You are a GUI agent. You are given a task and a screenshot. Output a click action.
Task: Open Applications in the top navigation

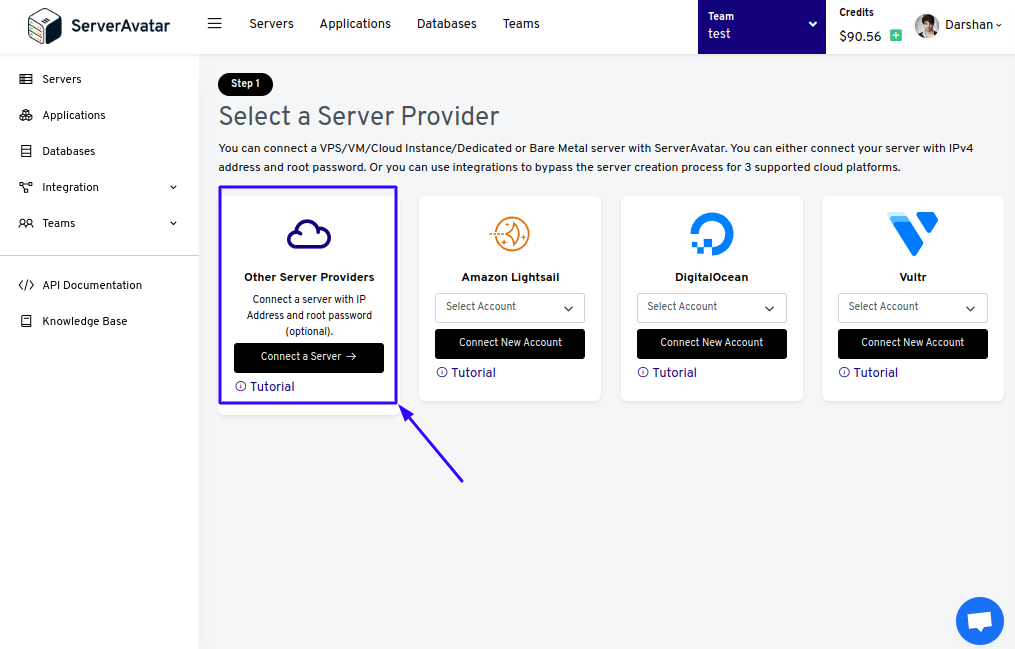355,24
